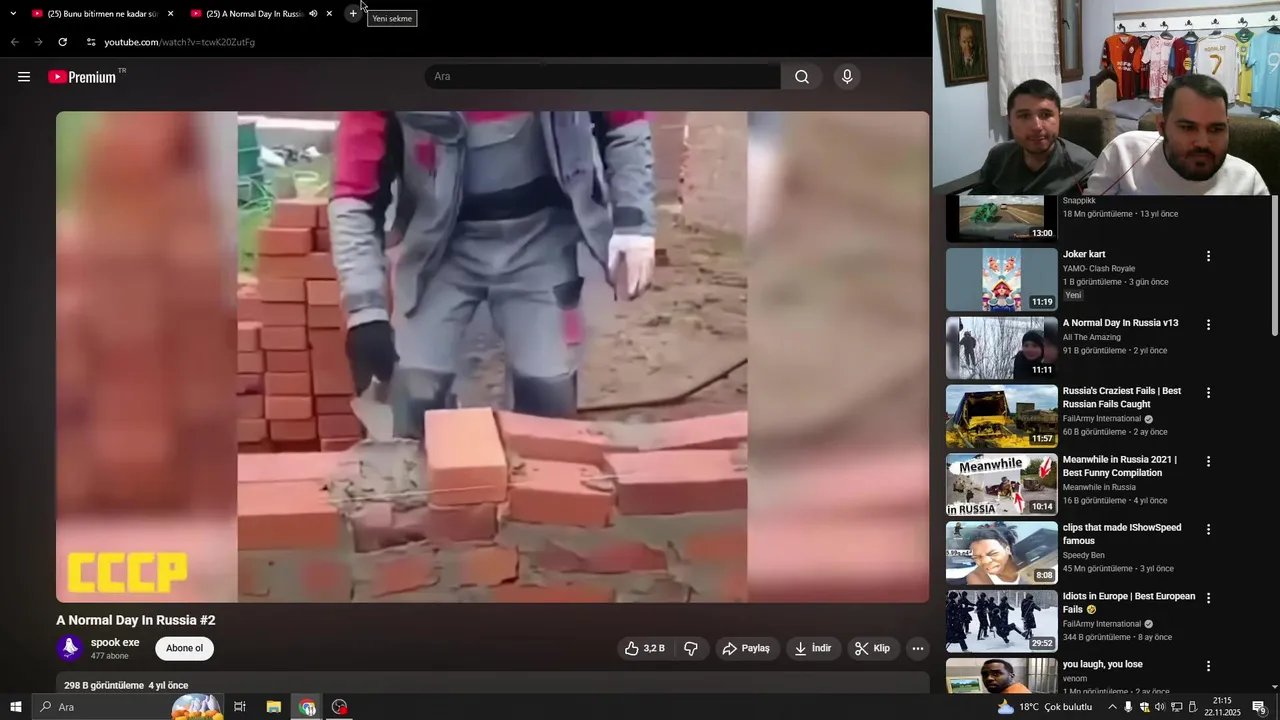Image resolution: width=1280 pixels, height=720 pixels.
Task: Share the video via Paylaş
Action: coord(746,648)
